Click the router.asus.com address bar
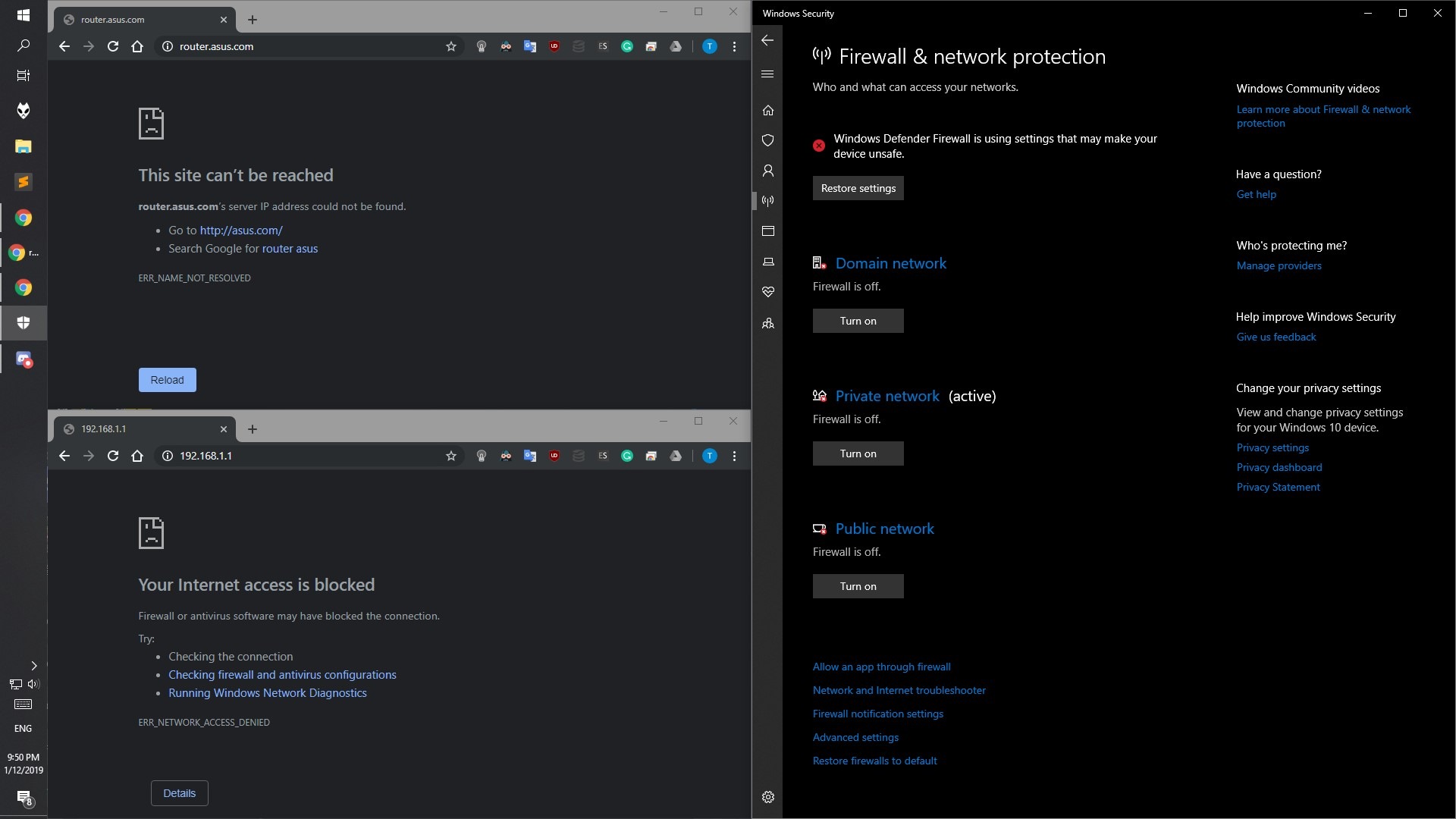The height and width of the screenshot is (819, 1456). pos(308,46)
